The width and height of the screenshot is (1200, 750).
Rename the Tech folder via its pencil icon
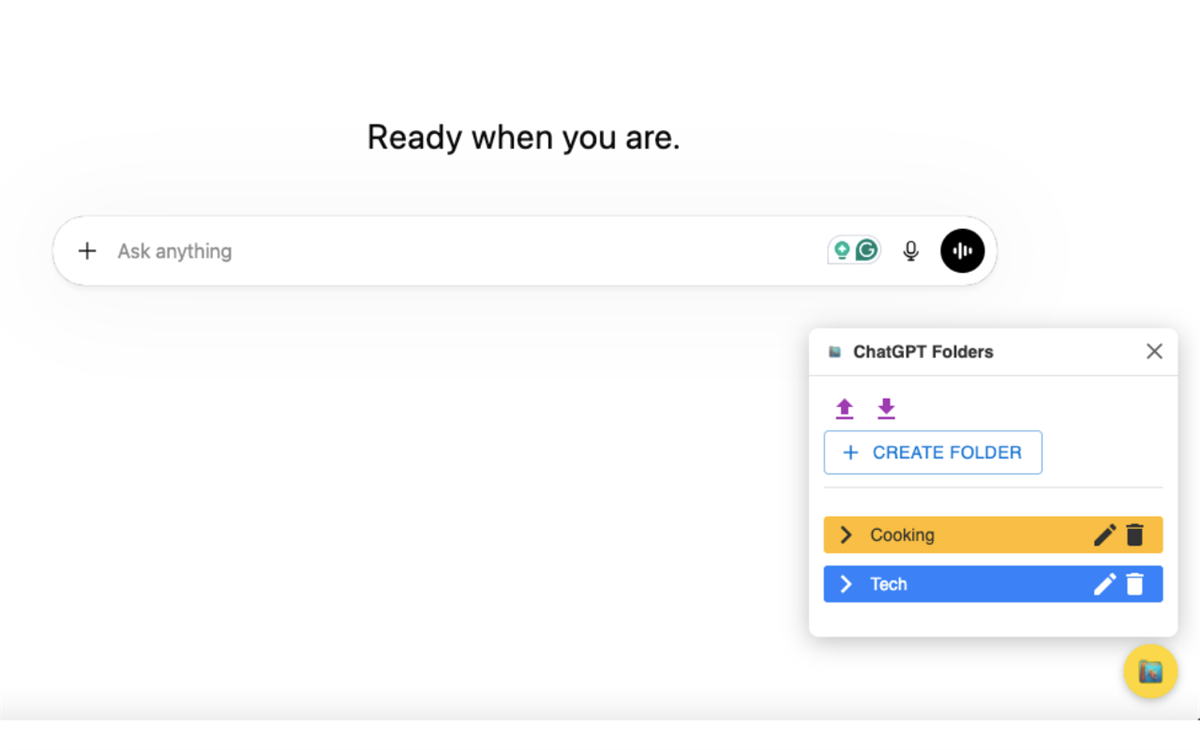click(1104, 584)
